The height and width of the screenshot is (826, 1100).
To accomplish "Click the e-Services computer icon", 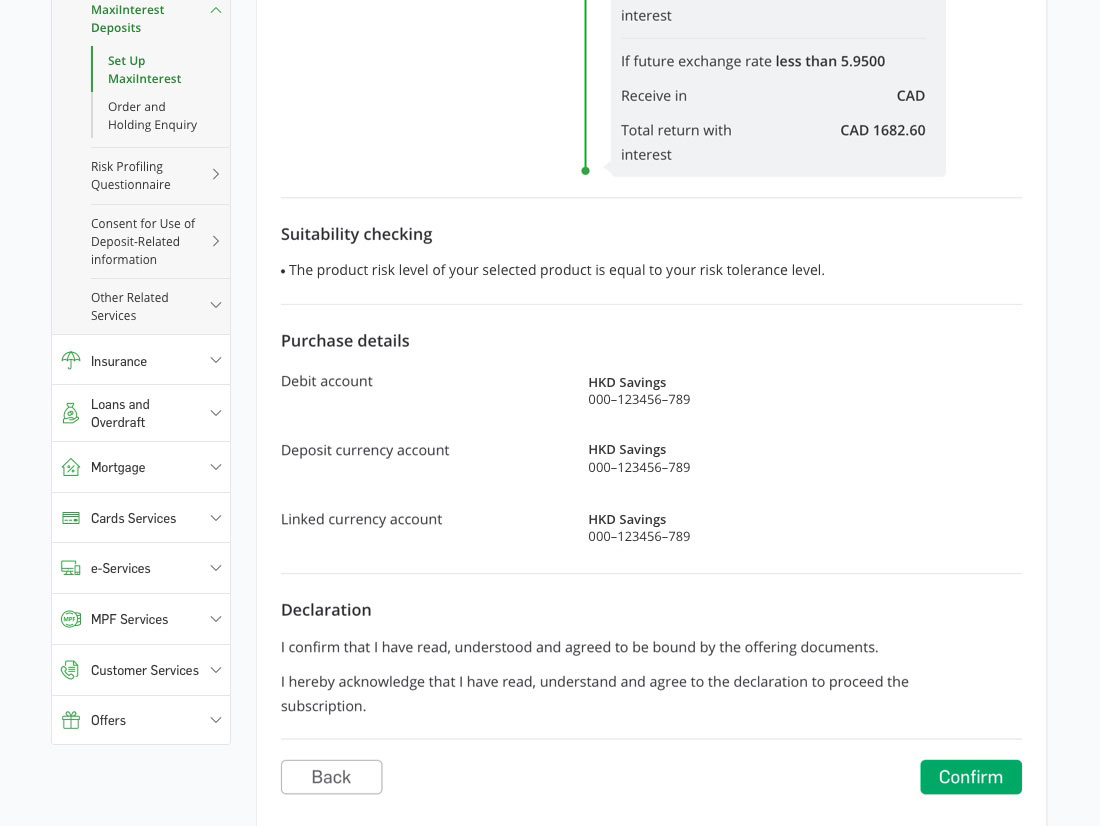I will (71, 568).
